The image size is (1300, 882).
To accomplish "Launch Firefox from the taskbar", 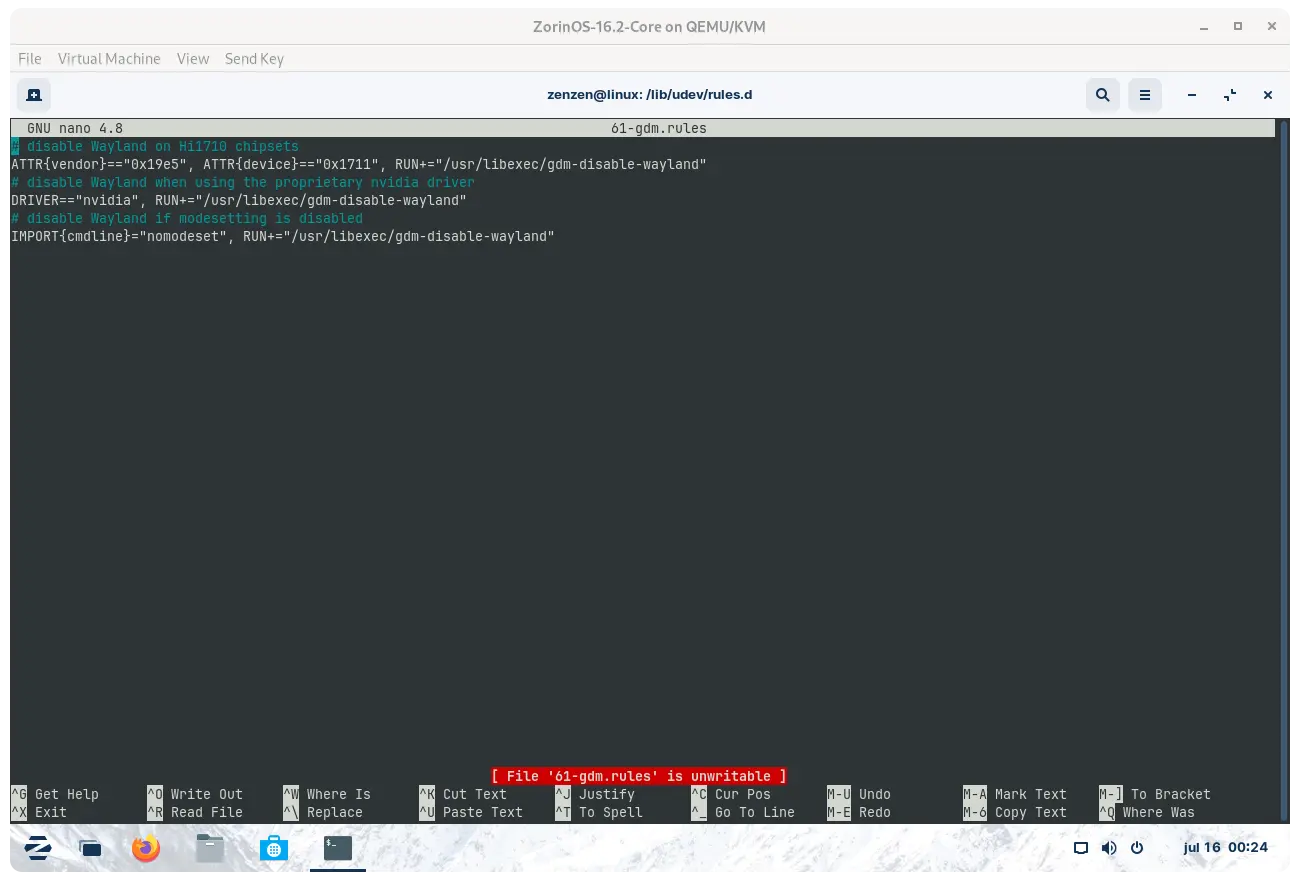I will point(146,848).
